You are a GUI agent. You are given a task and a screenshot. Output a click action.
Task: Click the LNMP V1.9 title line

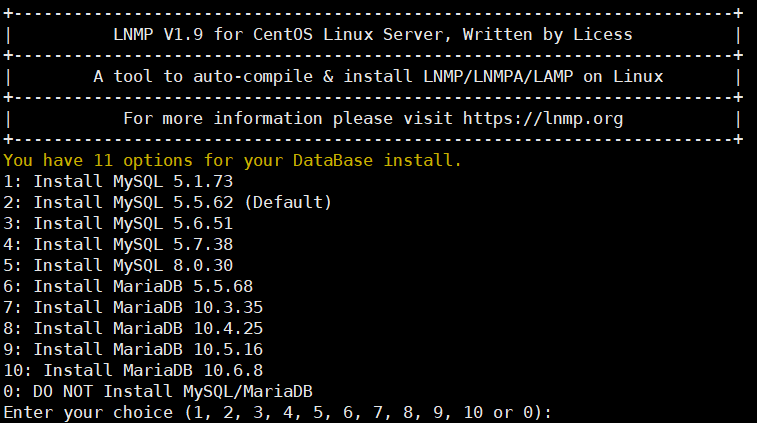(x=373, y=35)
